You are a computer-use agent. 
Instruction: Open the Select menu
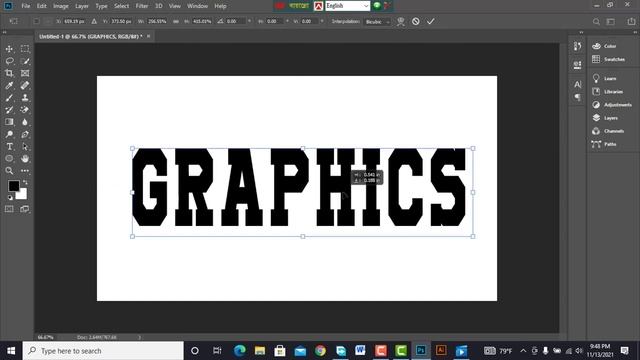121,6
